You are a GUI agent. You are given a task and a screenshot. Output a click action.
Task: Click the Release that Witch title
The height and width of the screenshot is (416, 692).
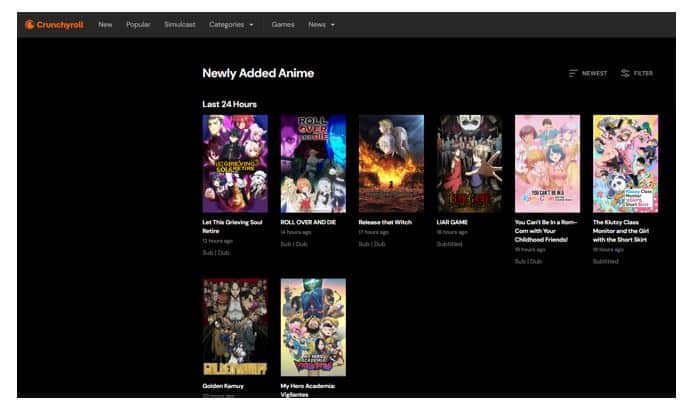385,222
